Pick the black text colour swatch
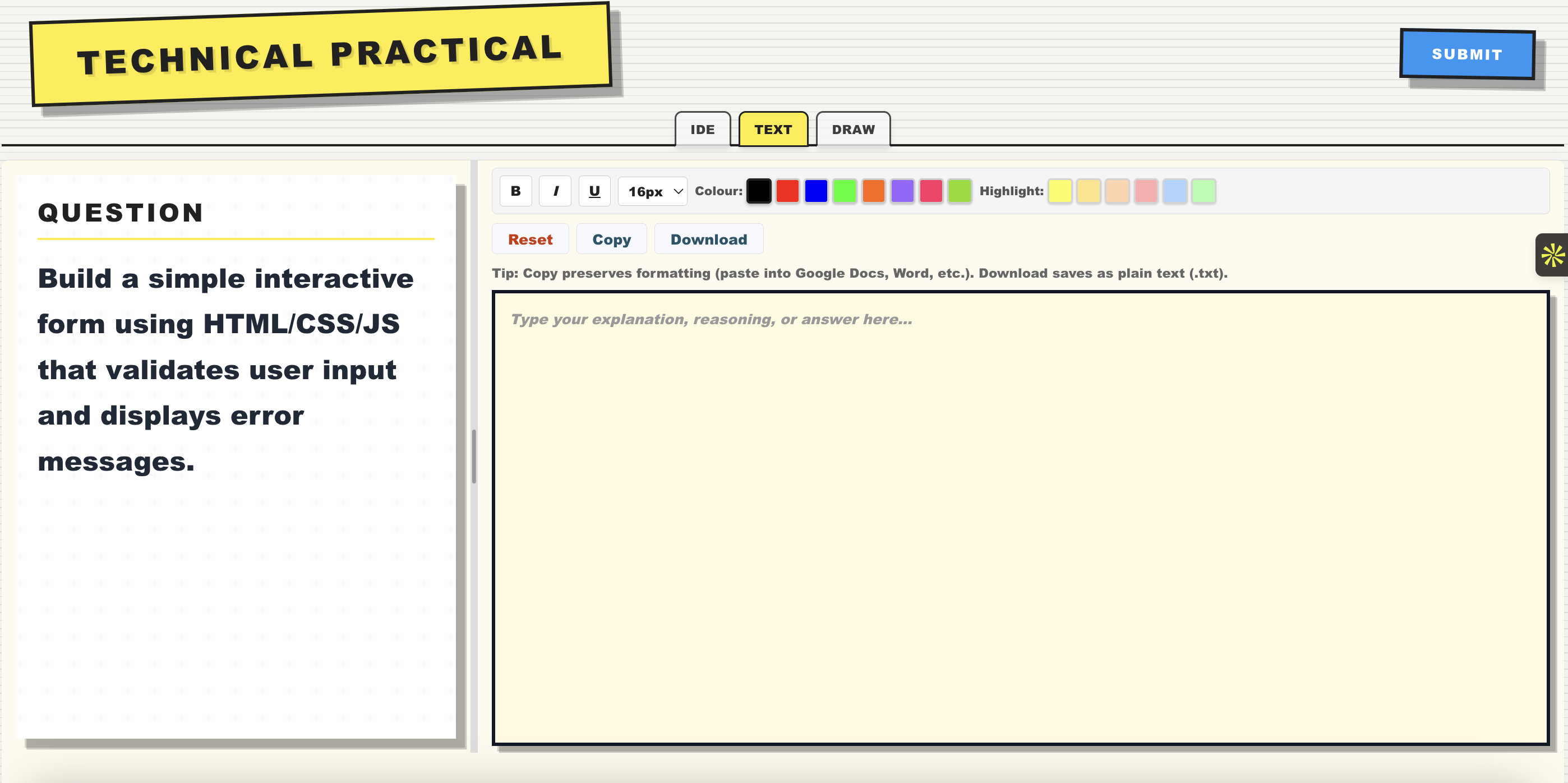This screenshot has width=1568, height=783. (758, 191)
